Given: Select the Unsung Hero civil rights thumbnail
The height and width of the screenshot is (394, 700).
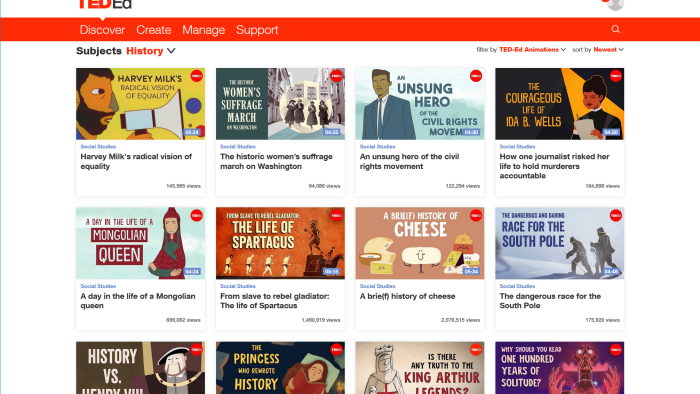Looking at the screenshot, I should [x=420, y=104].
